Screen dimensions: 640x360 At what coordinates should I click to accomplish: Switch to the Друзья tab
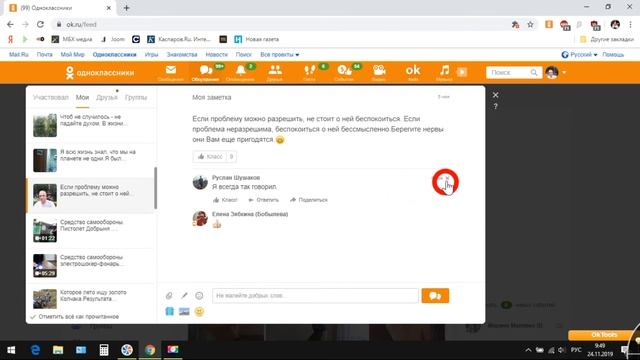[107, 98]
